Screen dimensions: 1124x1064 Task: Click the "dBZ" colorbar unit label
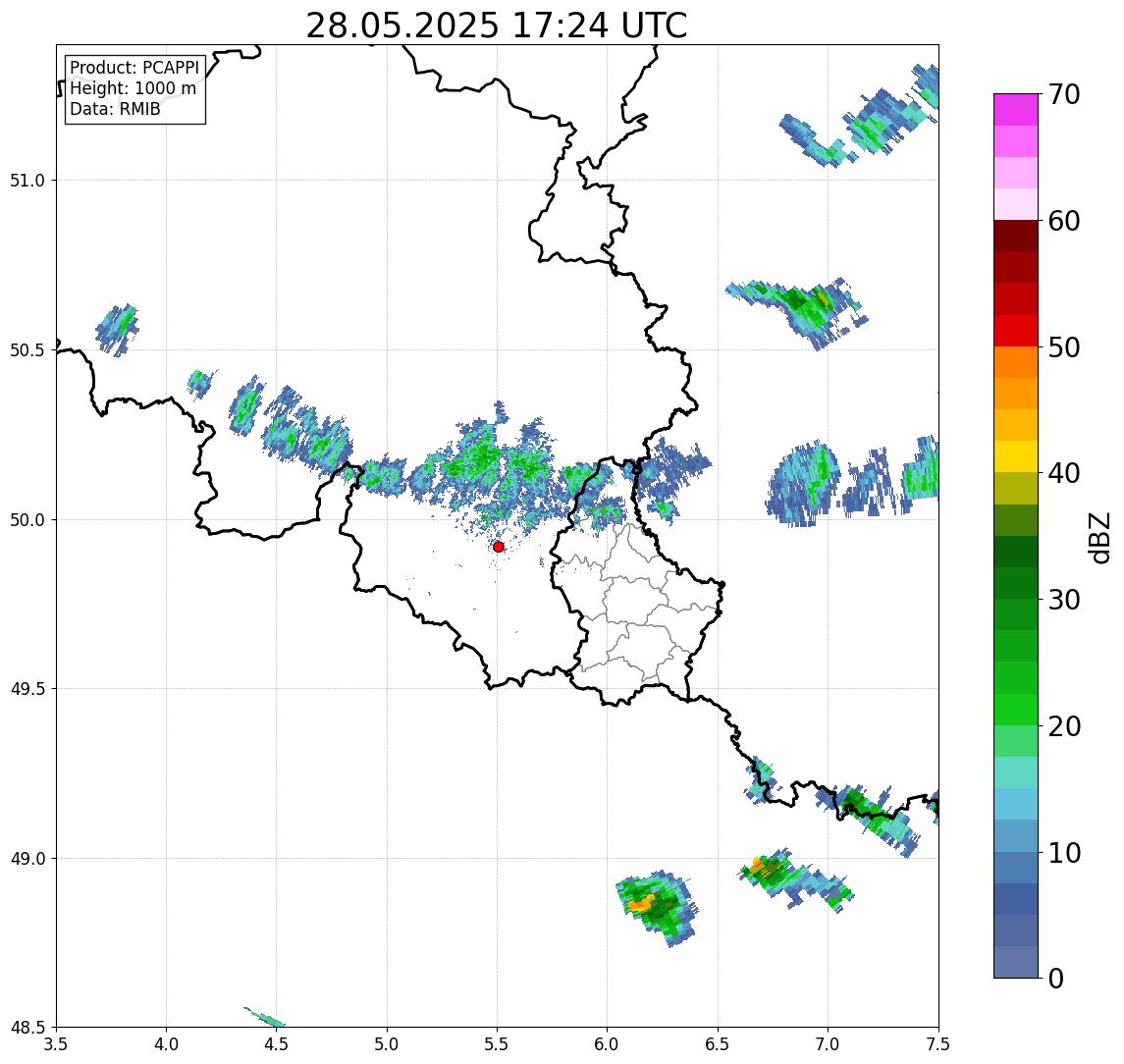point(1099,538)
